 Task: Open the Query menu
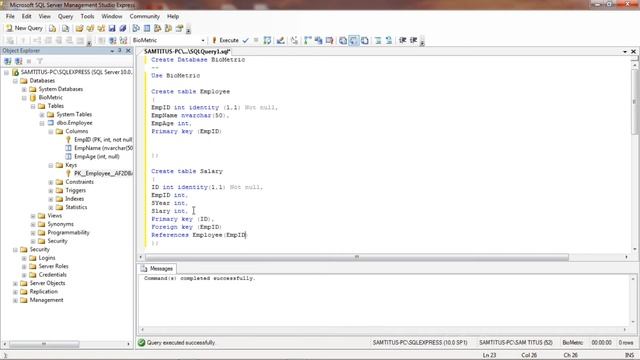(65, 16)
